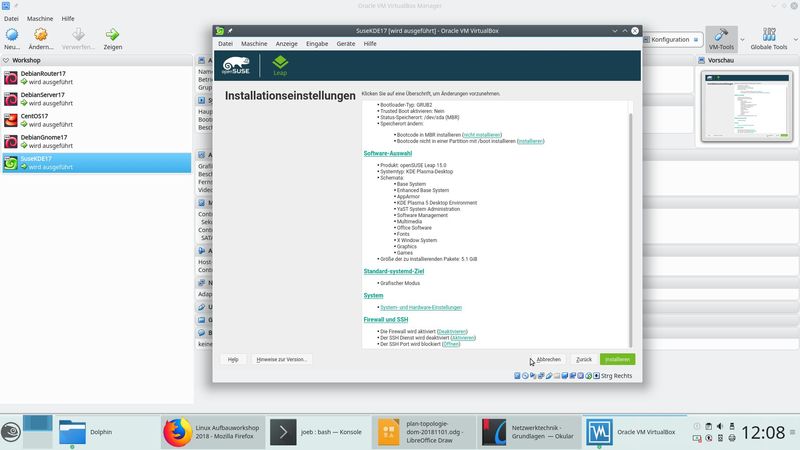Switch to the Konsole bash taskbar entry
The width and height of the screenshot is (800, 450).
click(317, 432)
